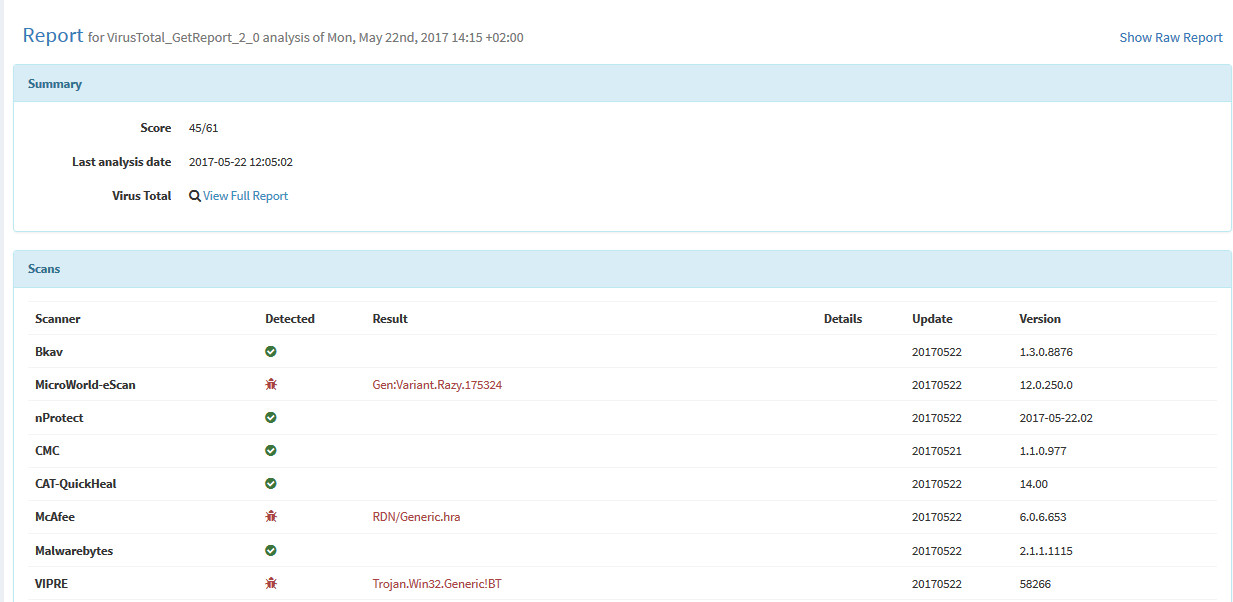This screenshot has height=602, width=1233.
Task: Select VIPRE version 58266
Action: coord(1035,584)
